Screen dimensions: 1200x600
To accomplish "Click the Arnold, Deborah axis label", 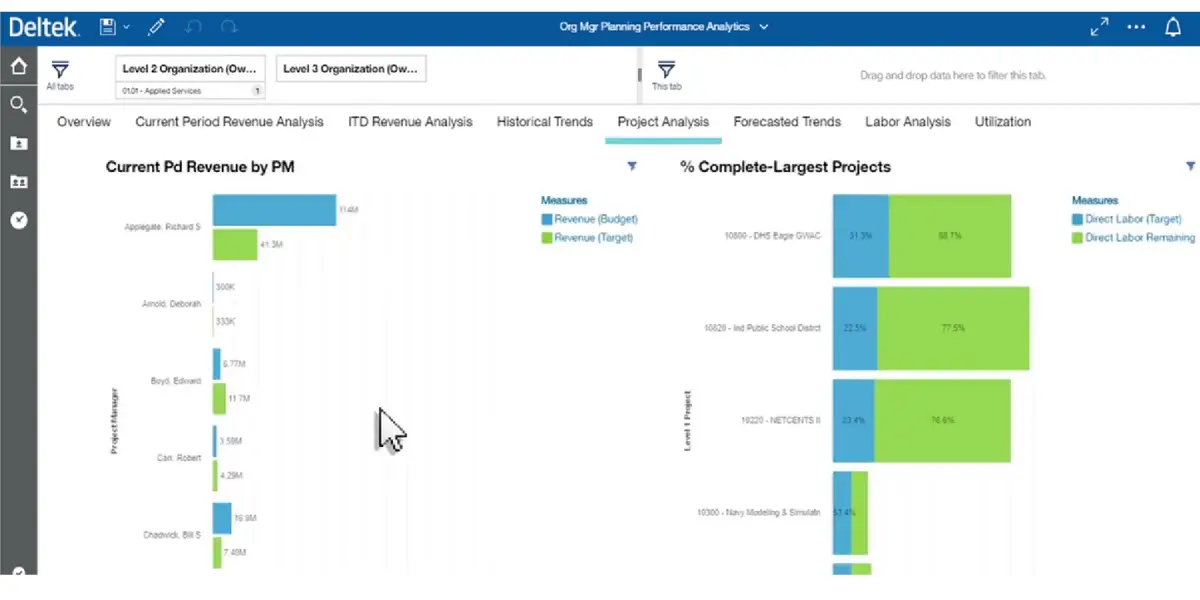I will 172,303.
